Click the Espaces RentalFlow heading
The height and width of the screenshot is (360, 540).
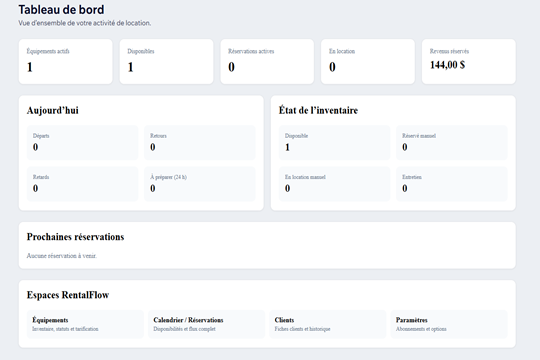point(68,295)
